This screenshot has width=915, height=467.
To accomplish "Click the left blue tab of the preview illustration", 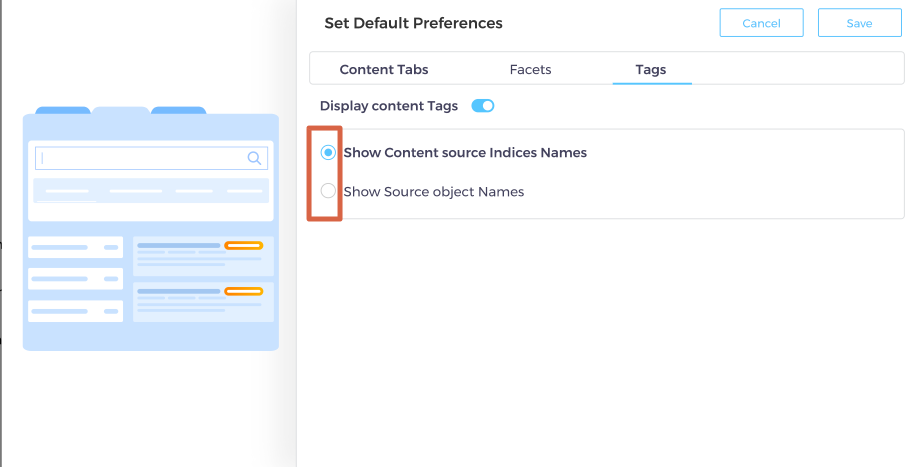I will point(62,111).
